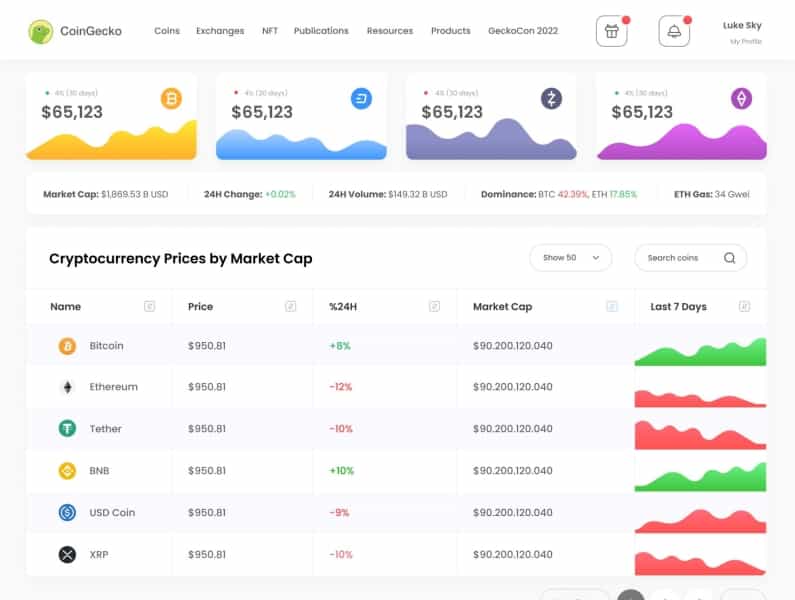This screenshot has width=795, height=600.
Task: Sort by Market Cap column icon
Action: pos(612,306)
